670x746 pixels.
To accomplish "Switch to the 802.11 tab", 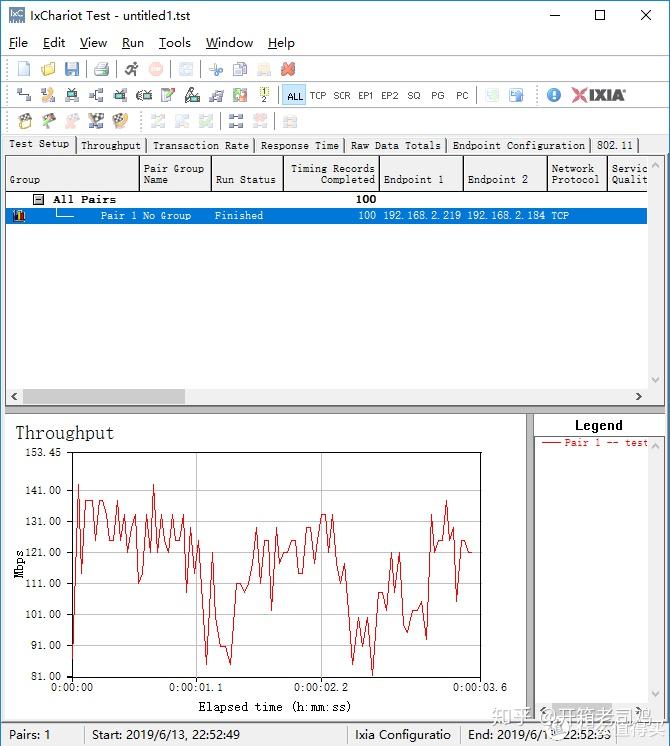I will tap(615, 146).
